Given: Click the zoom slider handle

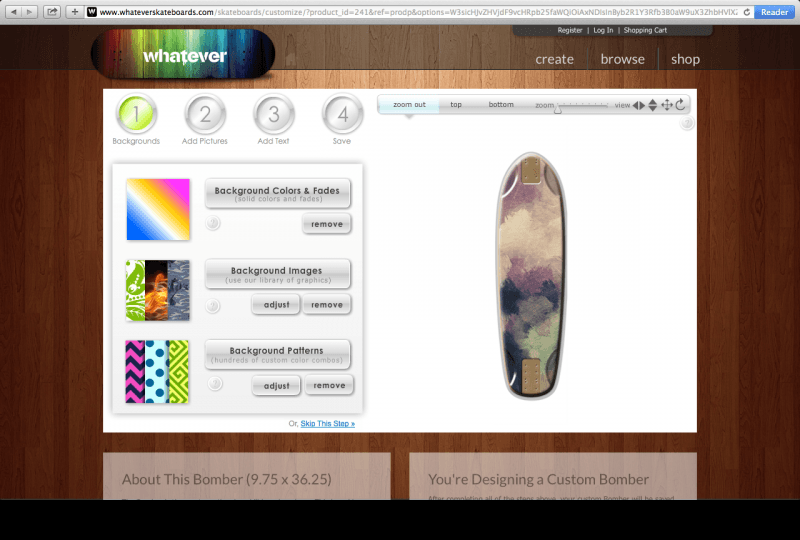Looking at the screenshot, I should tap(557, 109).
